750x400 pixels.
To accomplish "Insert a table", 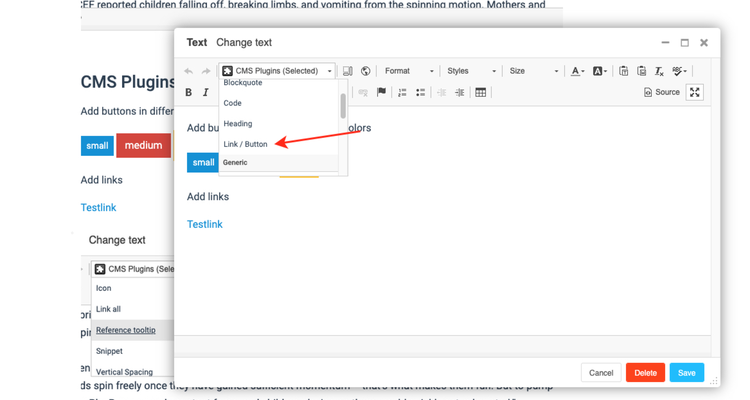I will click(481, 92).
